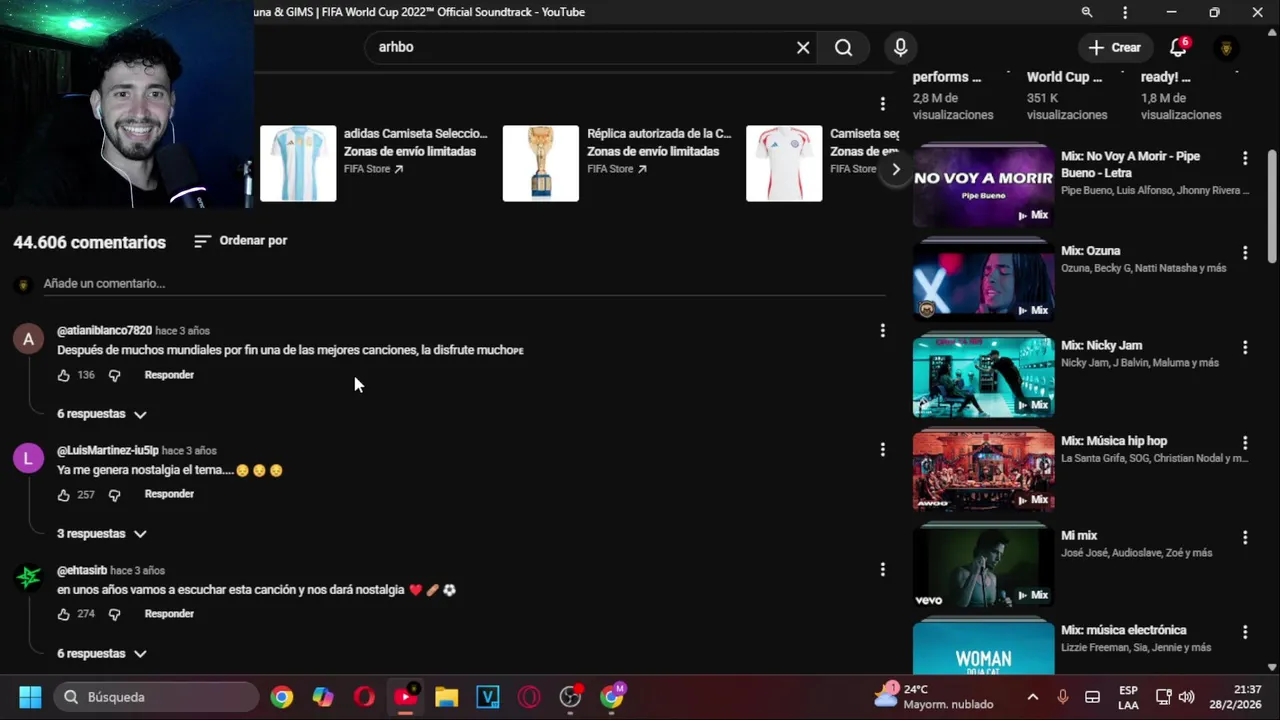Image resolution: width=1280 pixels, height=720 pixels.
Task: Open the Mix: Ozuna title
Action: 1091,251
